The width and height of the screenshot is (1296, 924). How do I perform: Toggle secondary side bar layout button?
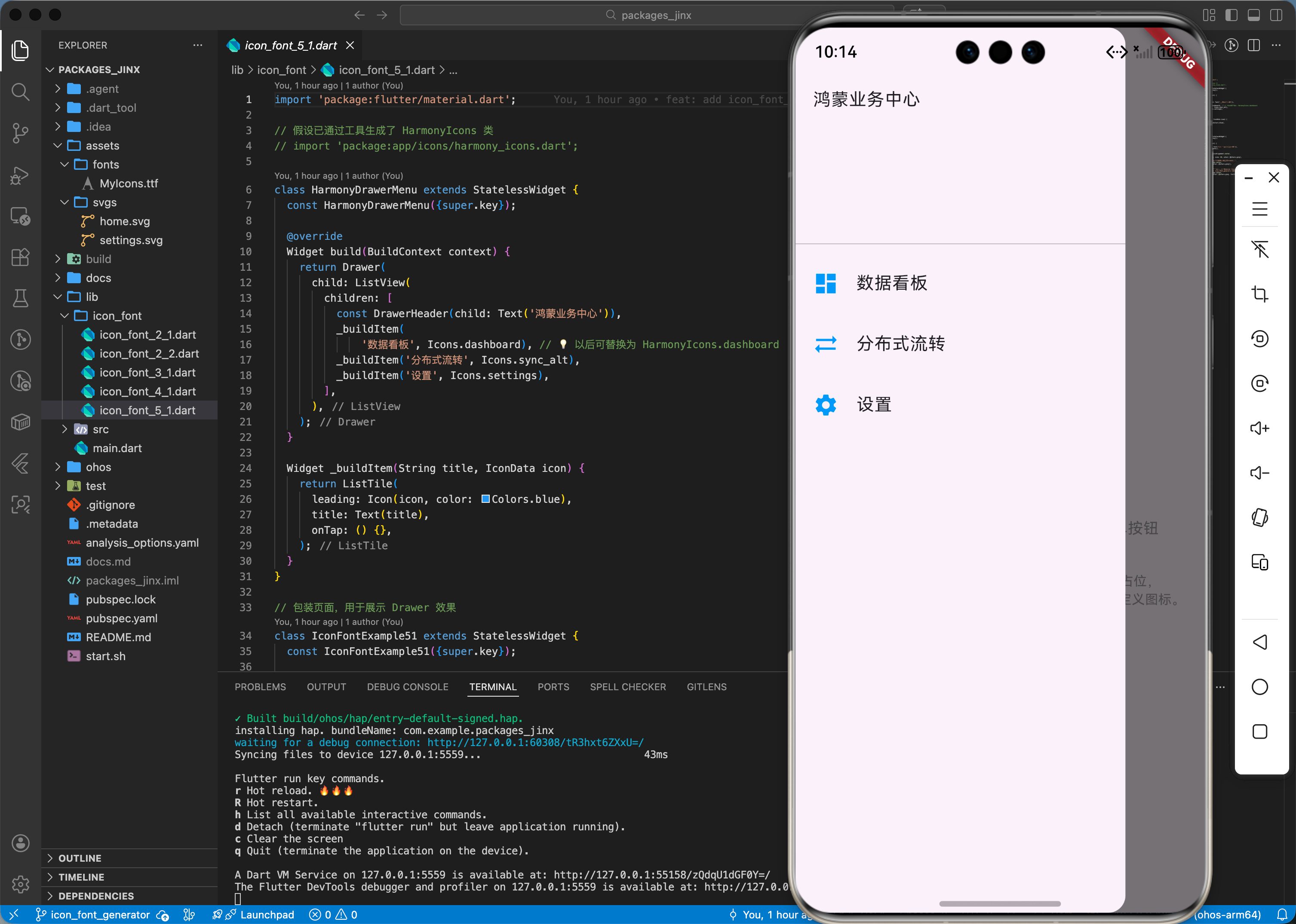click(1275, 15)
